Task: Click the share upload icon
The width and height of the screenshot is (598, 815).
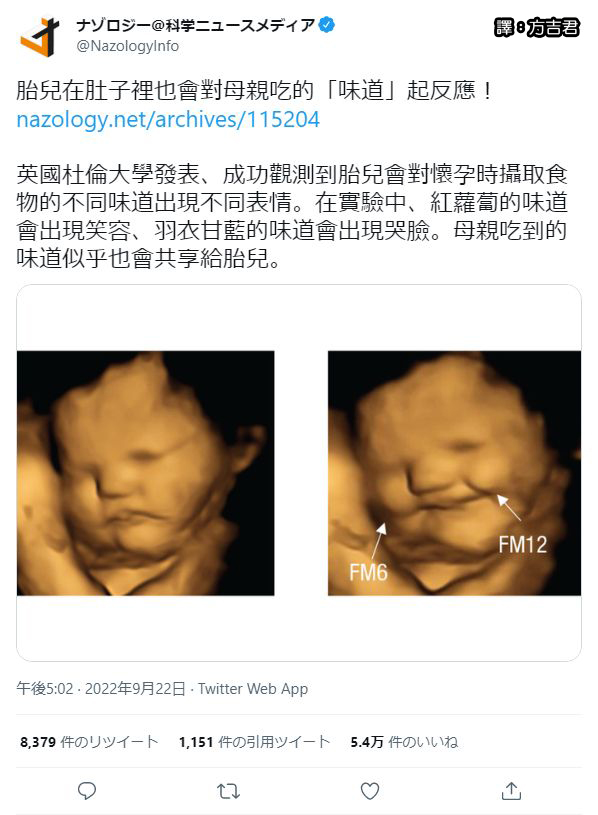Action: tap(511, 791)
